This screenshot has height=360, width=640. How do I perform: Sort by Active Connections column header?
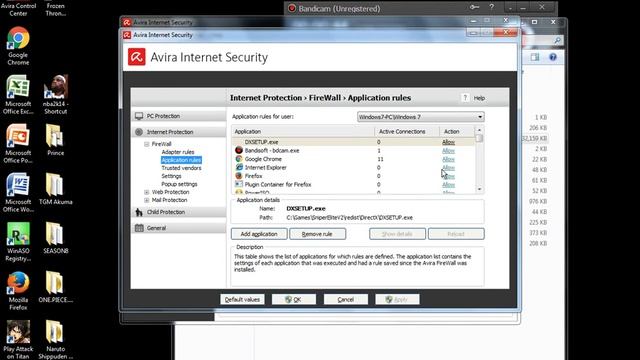(x=407, y=131)
